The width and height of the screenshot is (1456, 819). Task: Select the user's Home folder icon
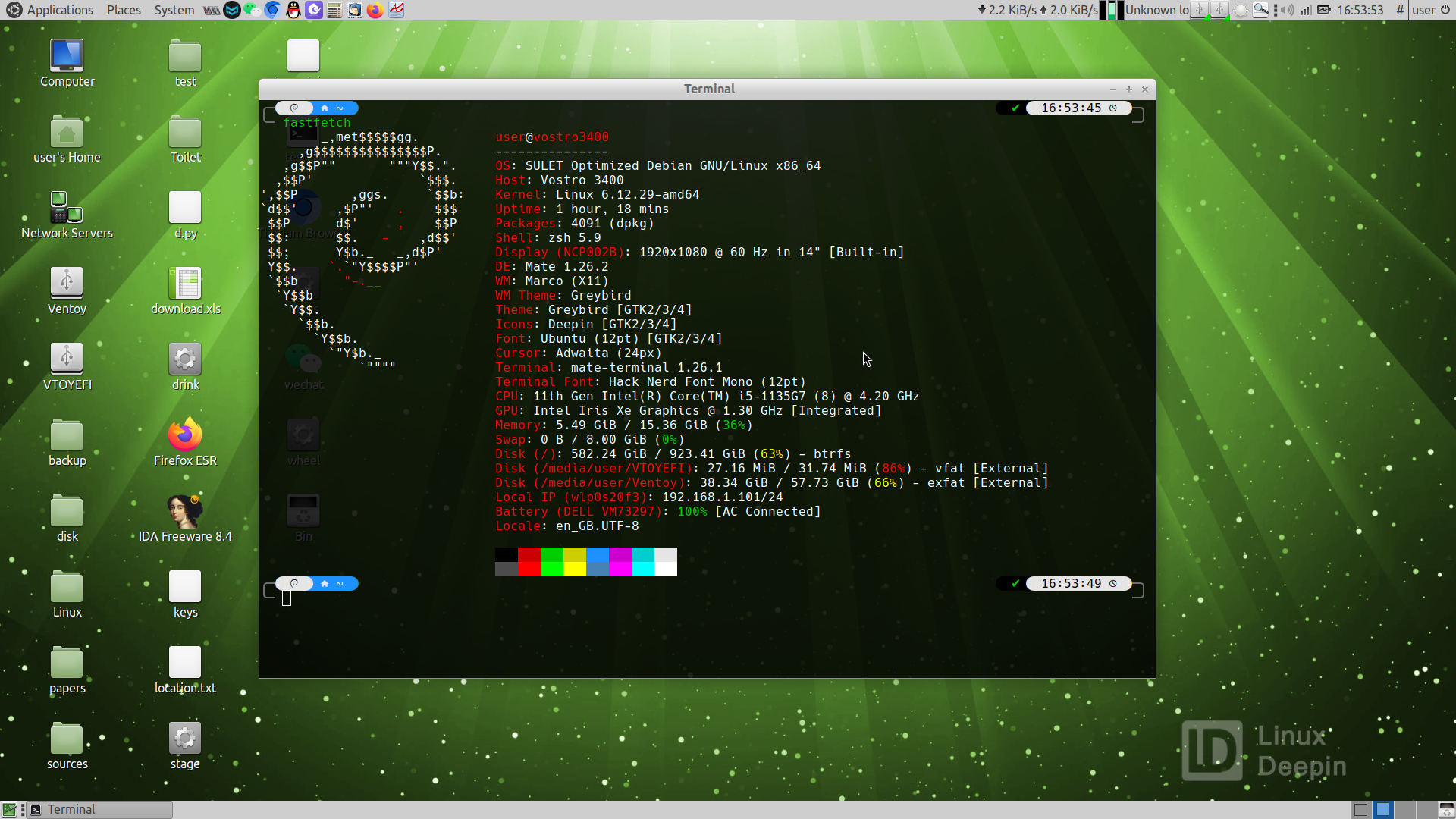click(x=67, y=140)
